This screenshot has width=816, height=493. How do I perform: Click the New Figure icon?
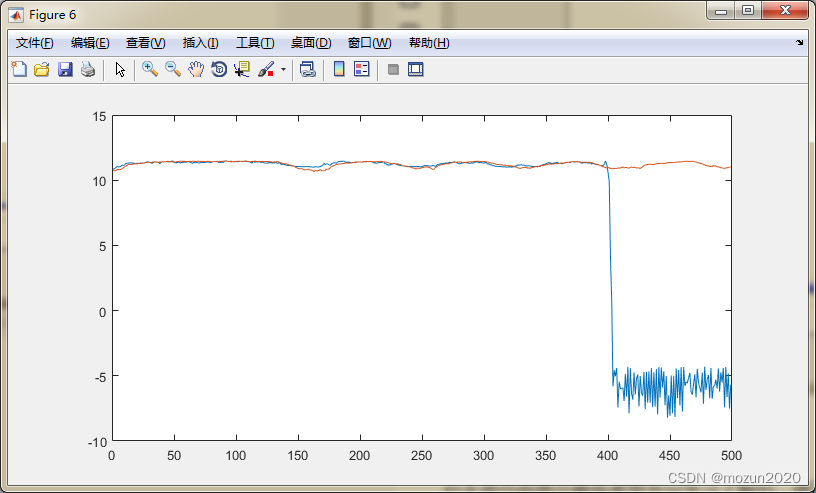tap(19, 69)
